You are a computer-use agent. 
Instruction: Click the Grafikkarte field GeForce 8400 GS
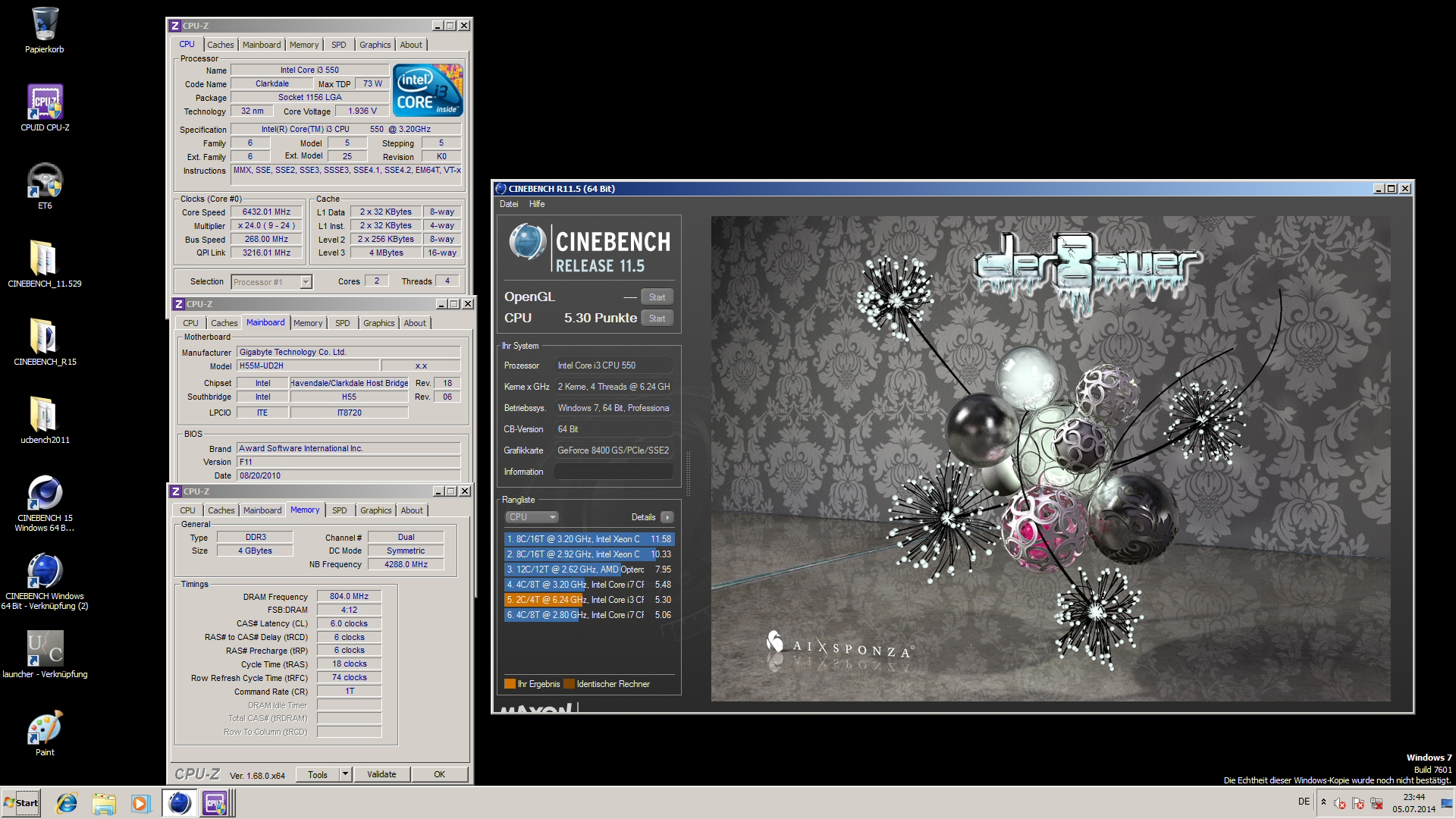613,450
